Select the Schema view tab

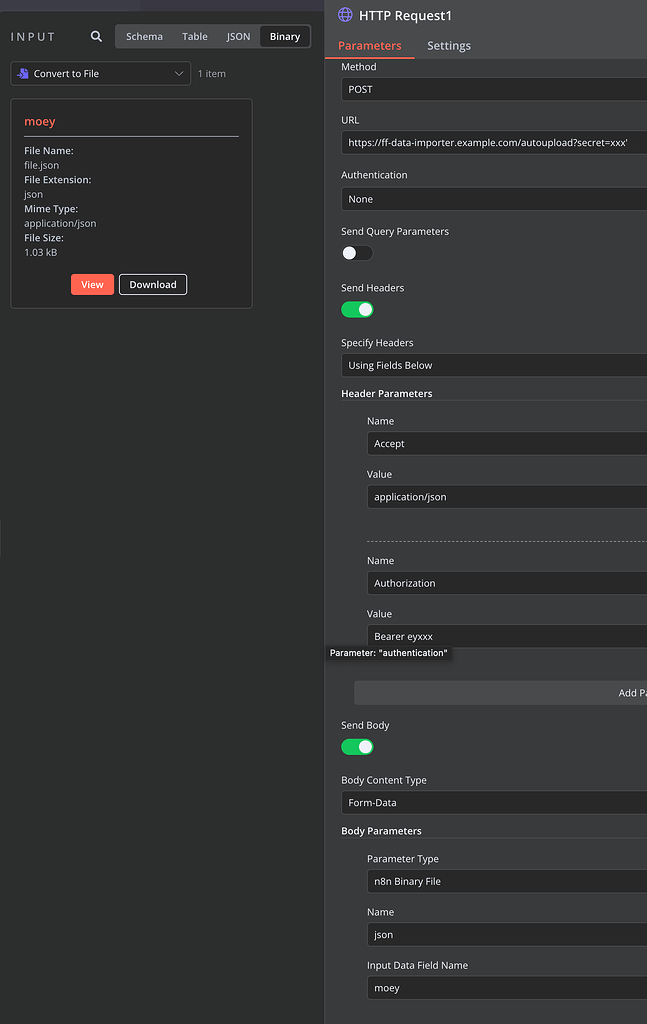(144, 37)
